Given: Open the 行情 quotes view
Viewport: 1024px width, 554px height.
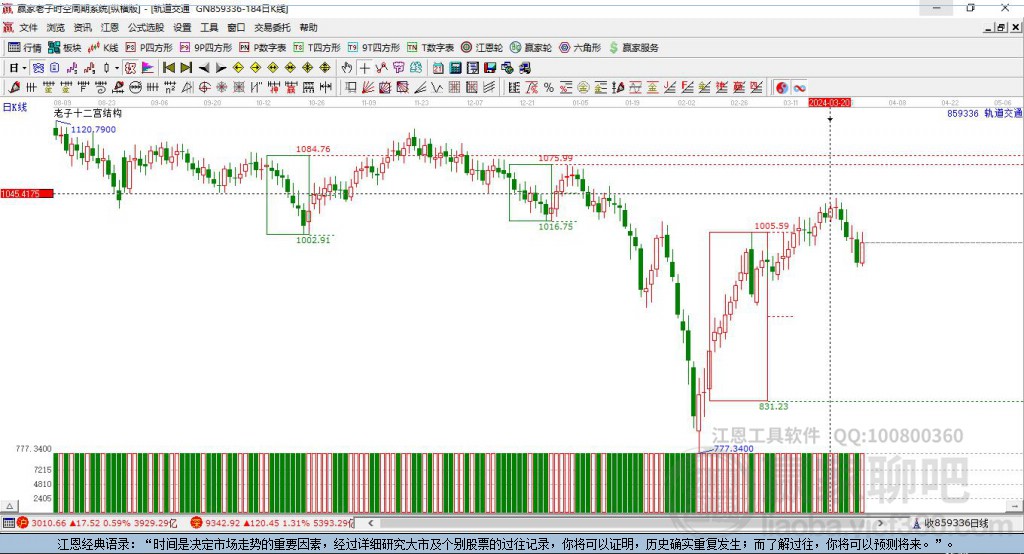Looking at the screenshot, I should point(25,48).
